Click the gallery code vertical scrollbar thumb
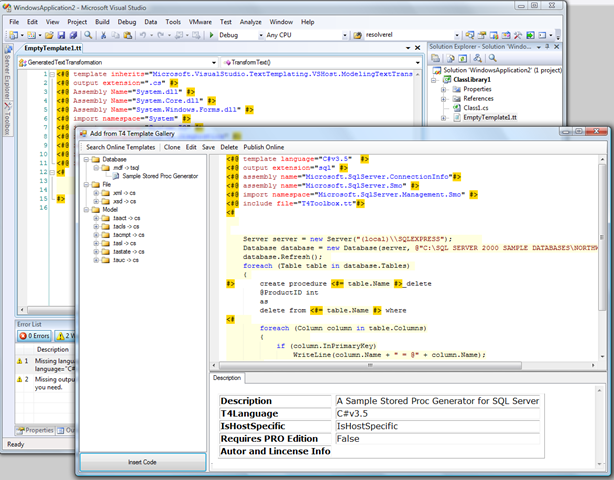Viewport: 614px width, 480px height. (602, 237)
